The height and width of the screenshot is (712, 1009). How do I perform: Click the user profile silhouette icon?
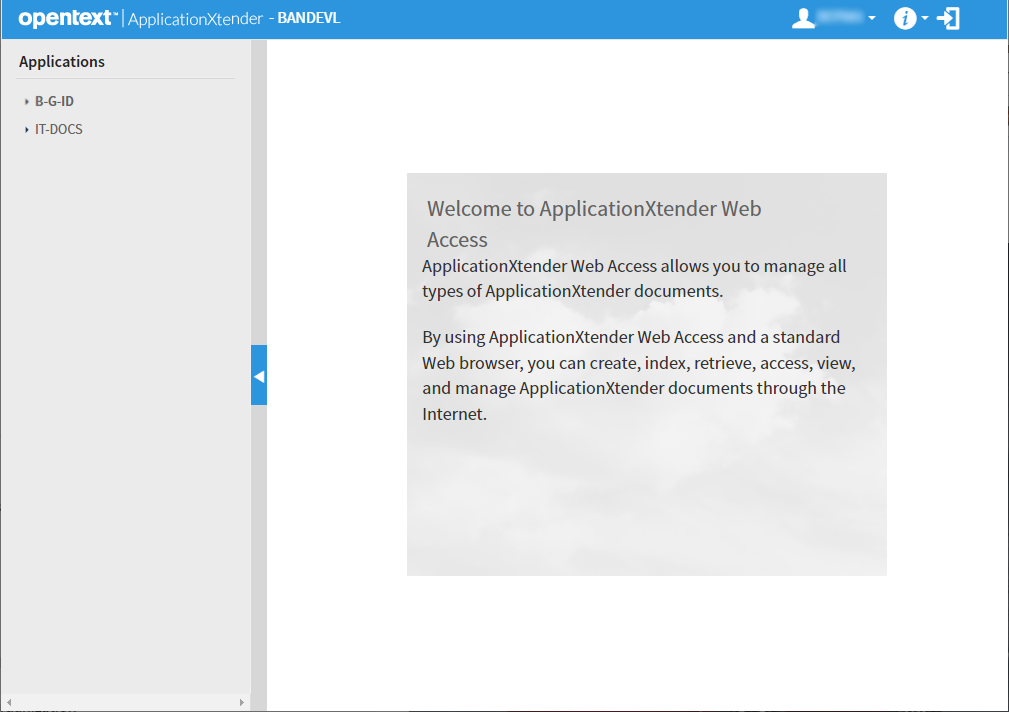803,19
